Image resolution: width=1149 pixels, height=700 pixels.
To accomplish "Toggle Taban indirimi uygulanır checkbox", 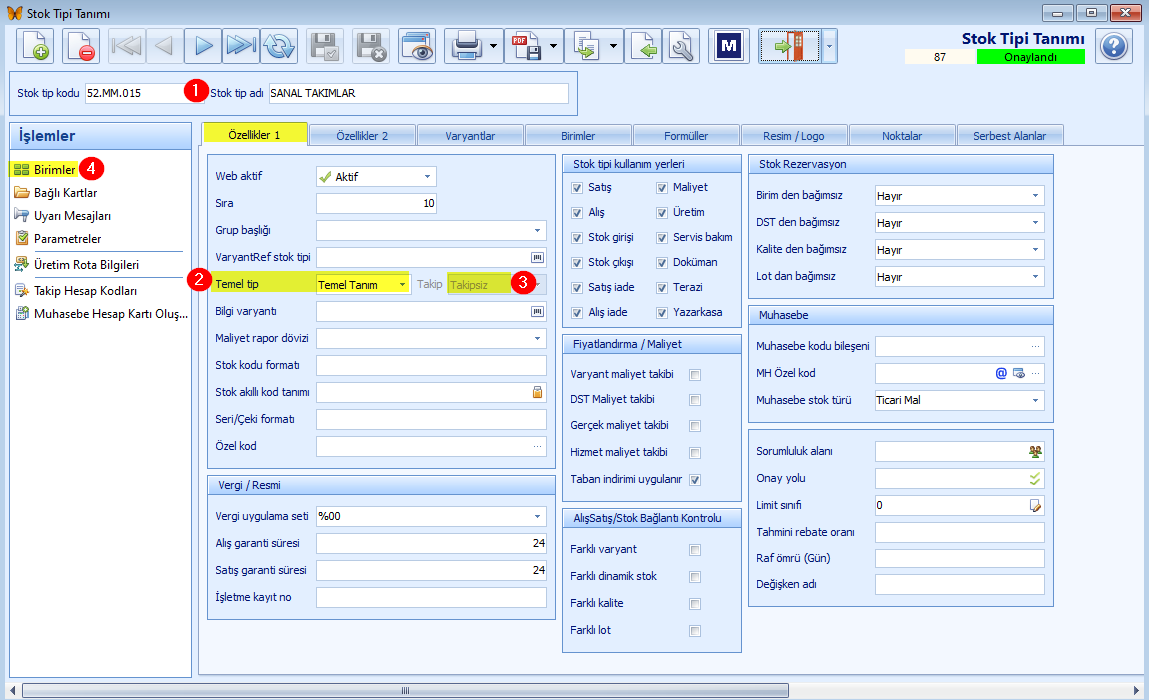I will click(x=695, y=480).
